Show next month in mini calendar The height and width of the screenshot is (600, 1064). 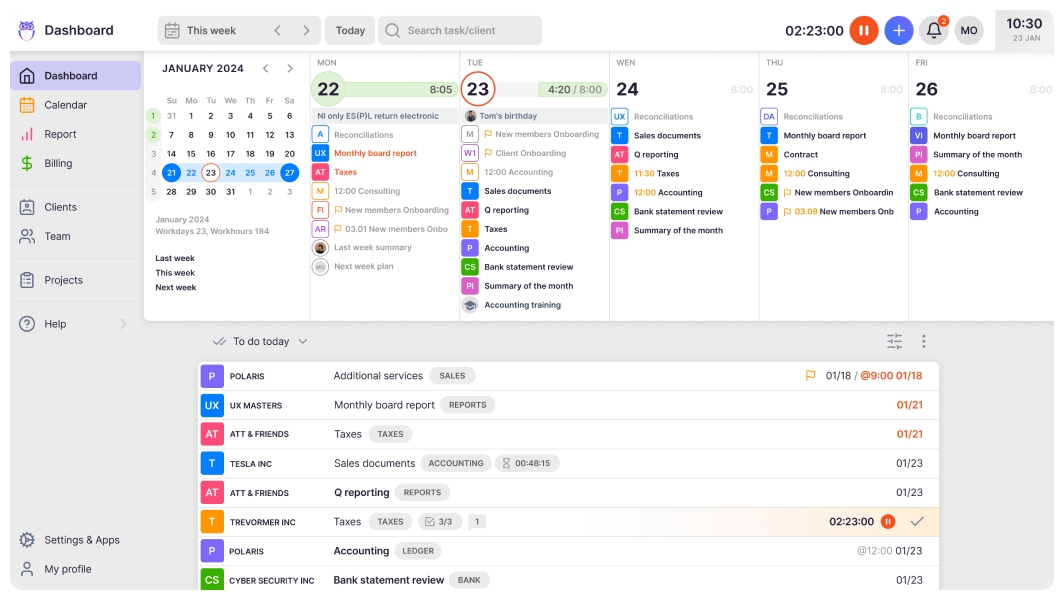(x=290, y=69)
